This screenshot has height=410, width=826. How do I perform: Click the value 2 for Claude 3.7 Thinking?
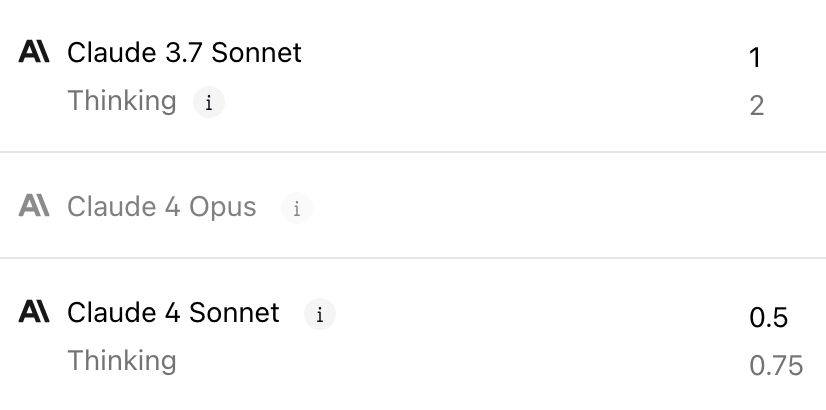tap(756, 106)
